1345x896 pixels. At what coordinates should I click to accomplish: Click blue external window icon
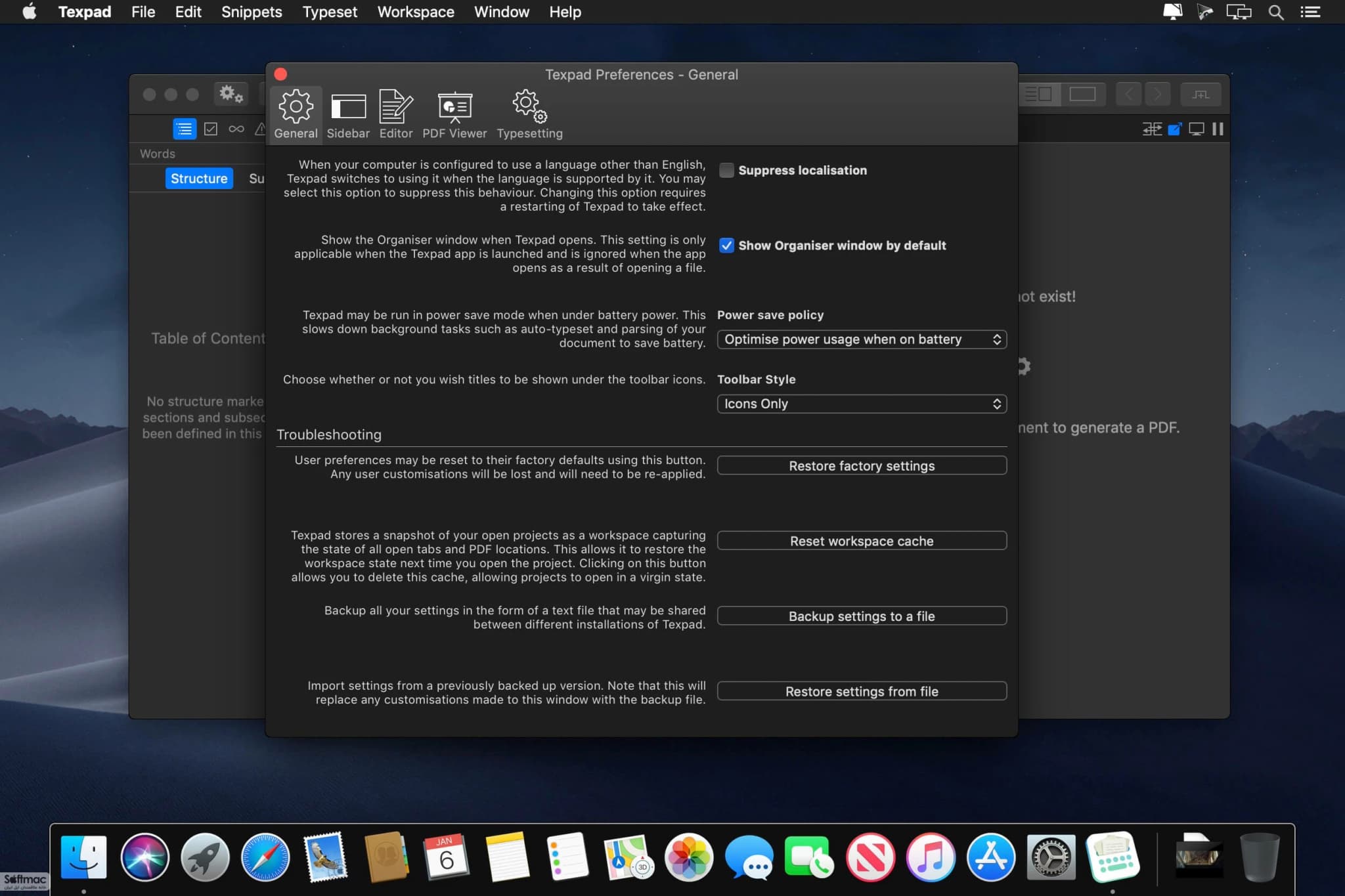[1175, 129]
